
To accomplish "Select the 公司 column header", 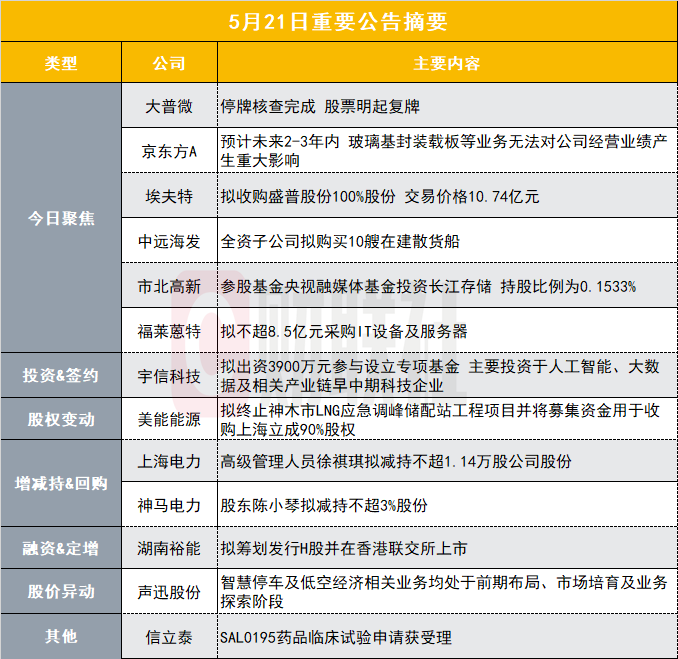I will 169,64.
